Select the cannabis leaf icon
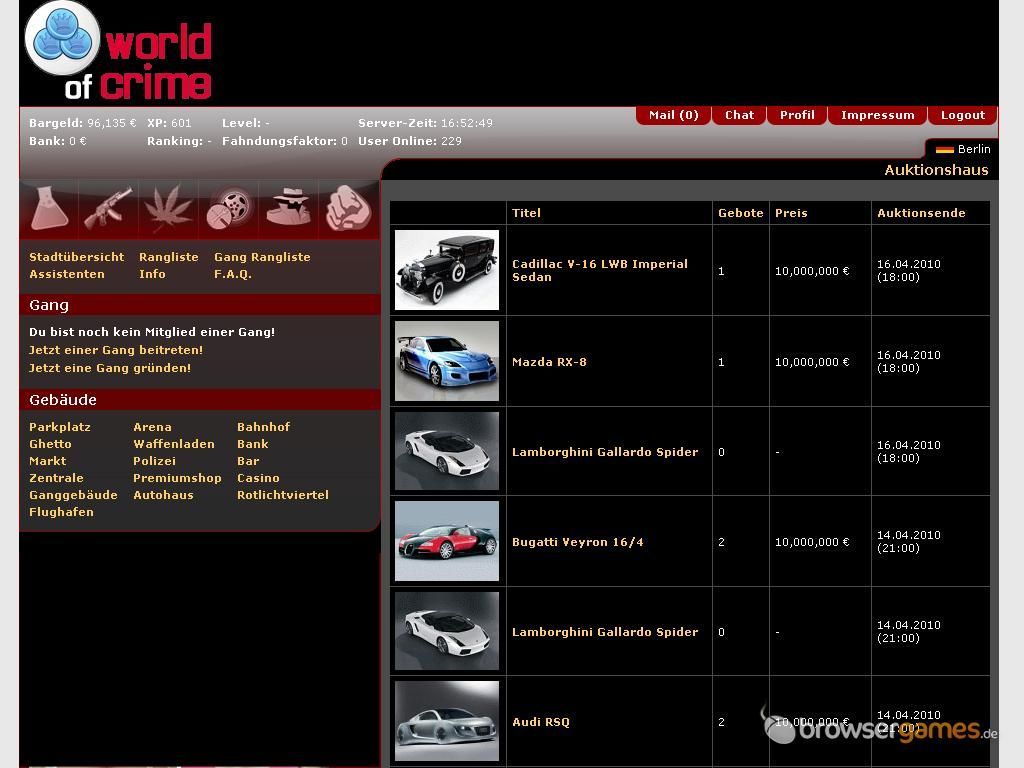The width and height of the screenshot is (1024, 768). pyautogui.click(x=168, y=208)
